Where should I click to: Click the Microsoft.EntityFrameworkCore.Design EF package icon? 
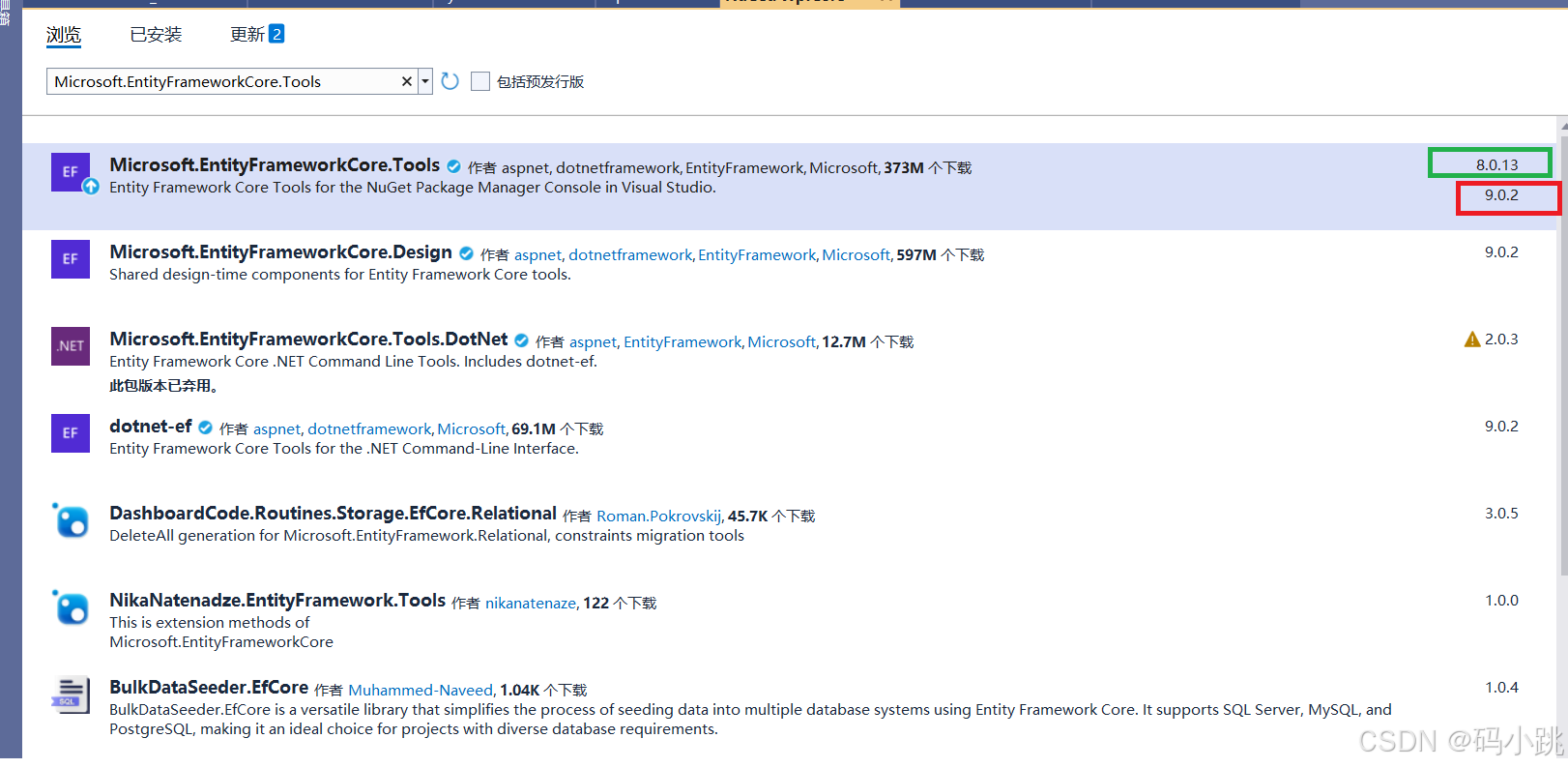[71, 259]
